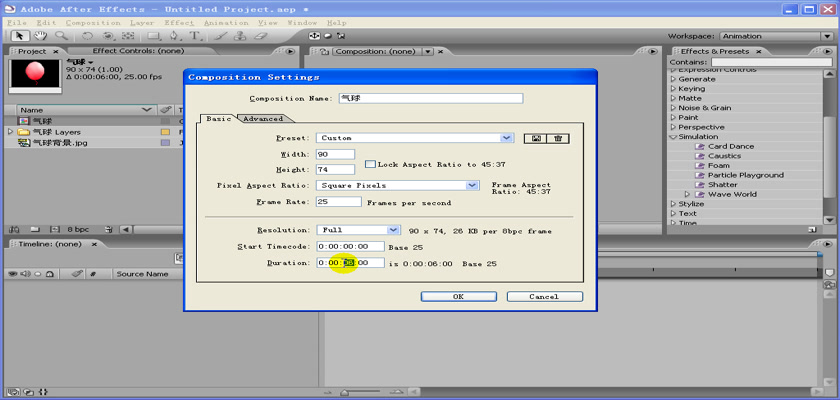The image size is (840, 400).
Task: Open the Pixel Aspect Ratio dropdown
Action: click(x=397, y=185)
